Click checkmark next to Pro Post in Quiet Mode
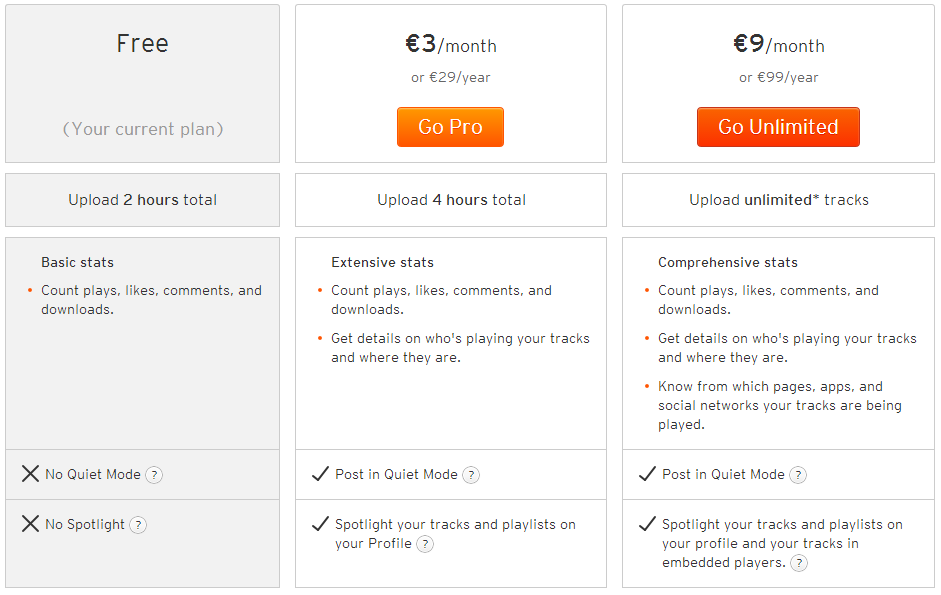 (x=320, y=474)
